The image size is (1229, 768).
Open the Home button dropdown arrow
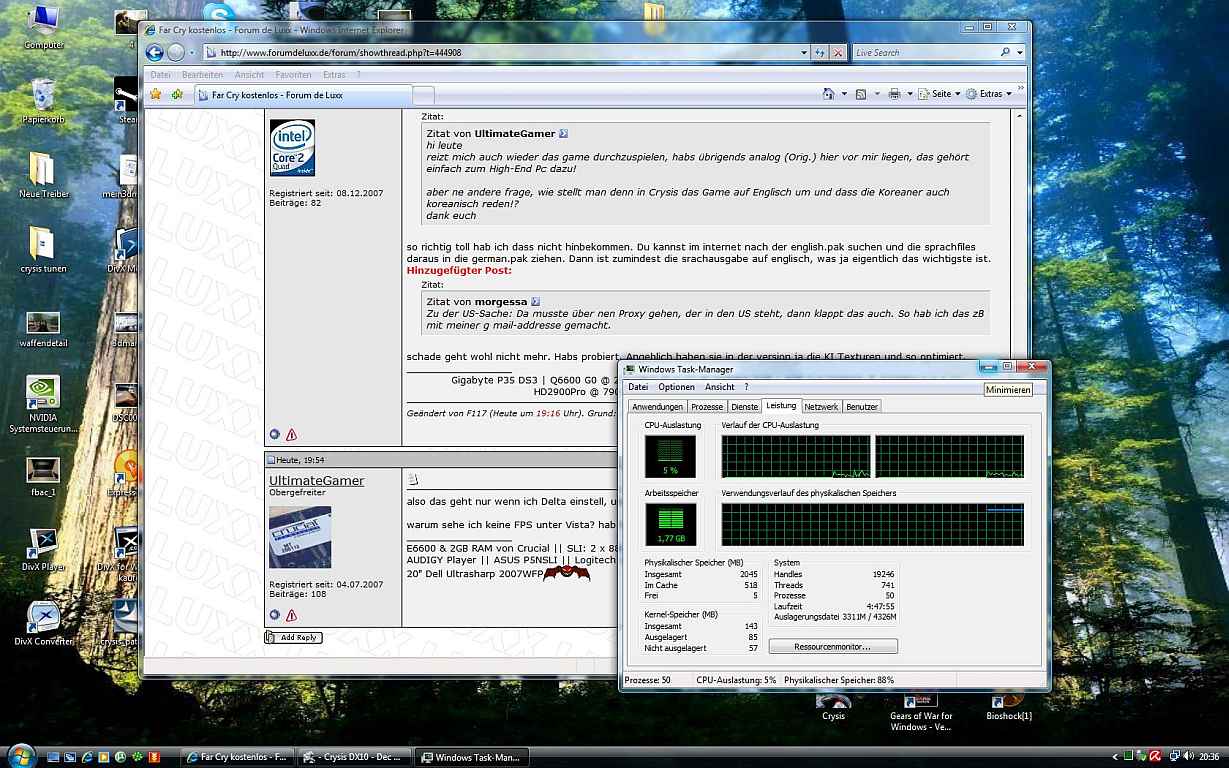pyautogui.click(x=842, y=94)
